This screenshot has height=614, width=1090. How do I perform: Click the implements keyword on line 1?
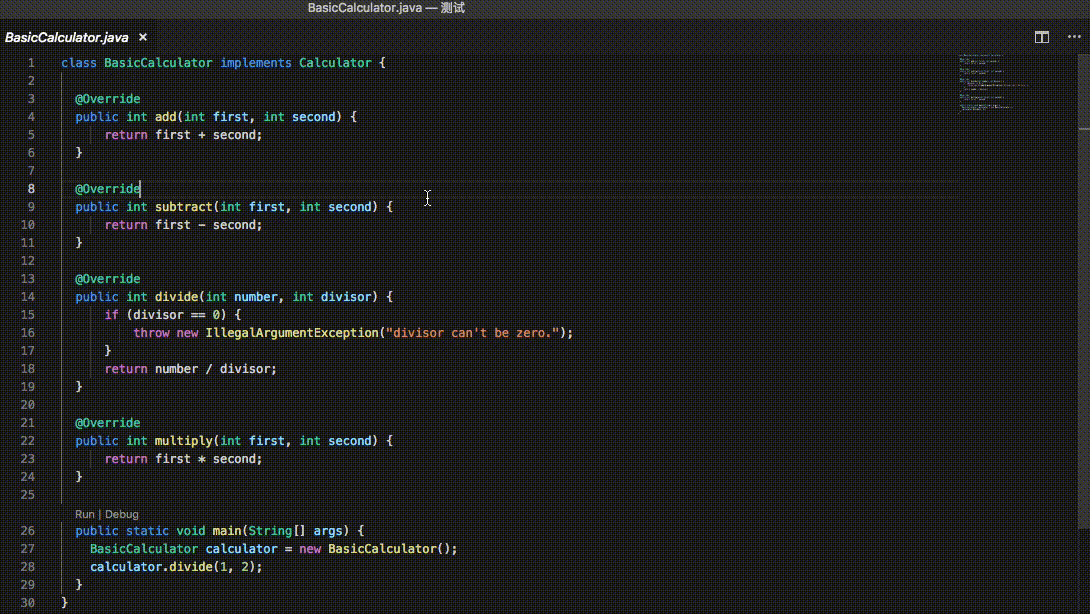[256, 63]
